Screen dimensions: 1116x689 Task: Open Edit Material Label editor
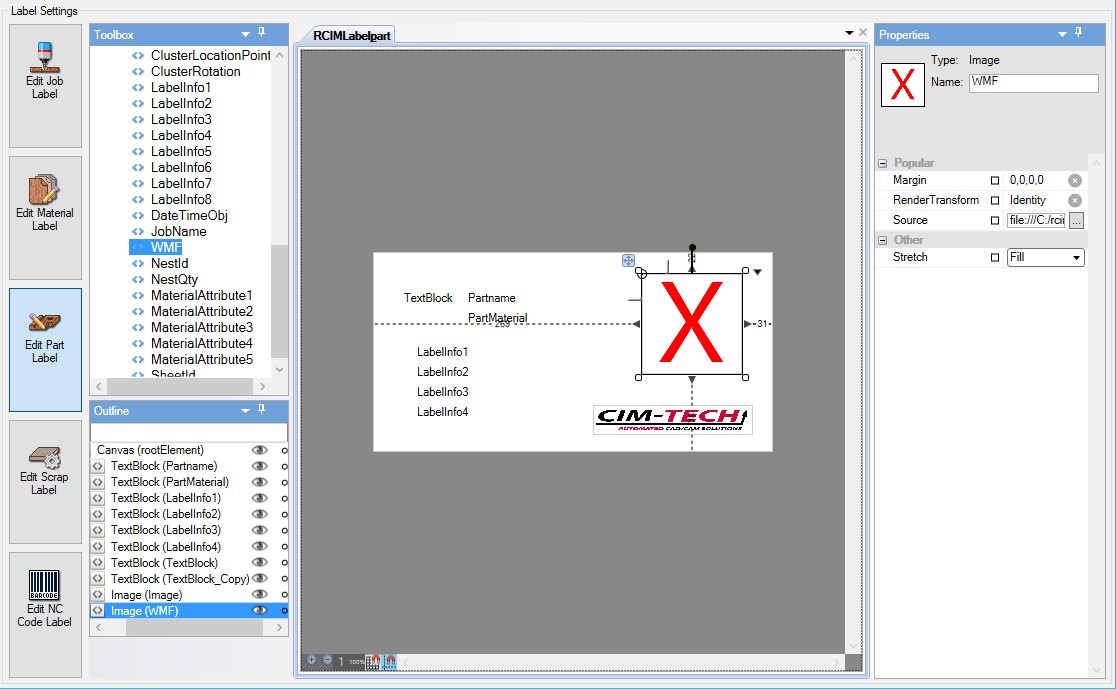(x=45, y=217)
